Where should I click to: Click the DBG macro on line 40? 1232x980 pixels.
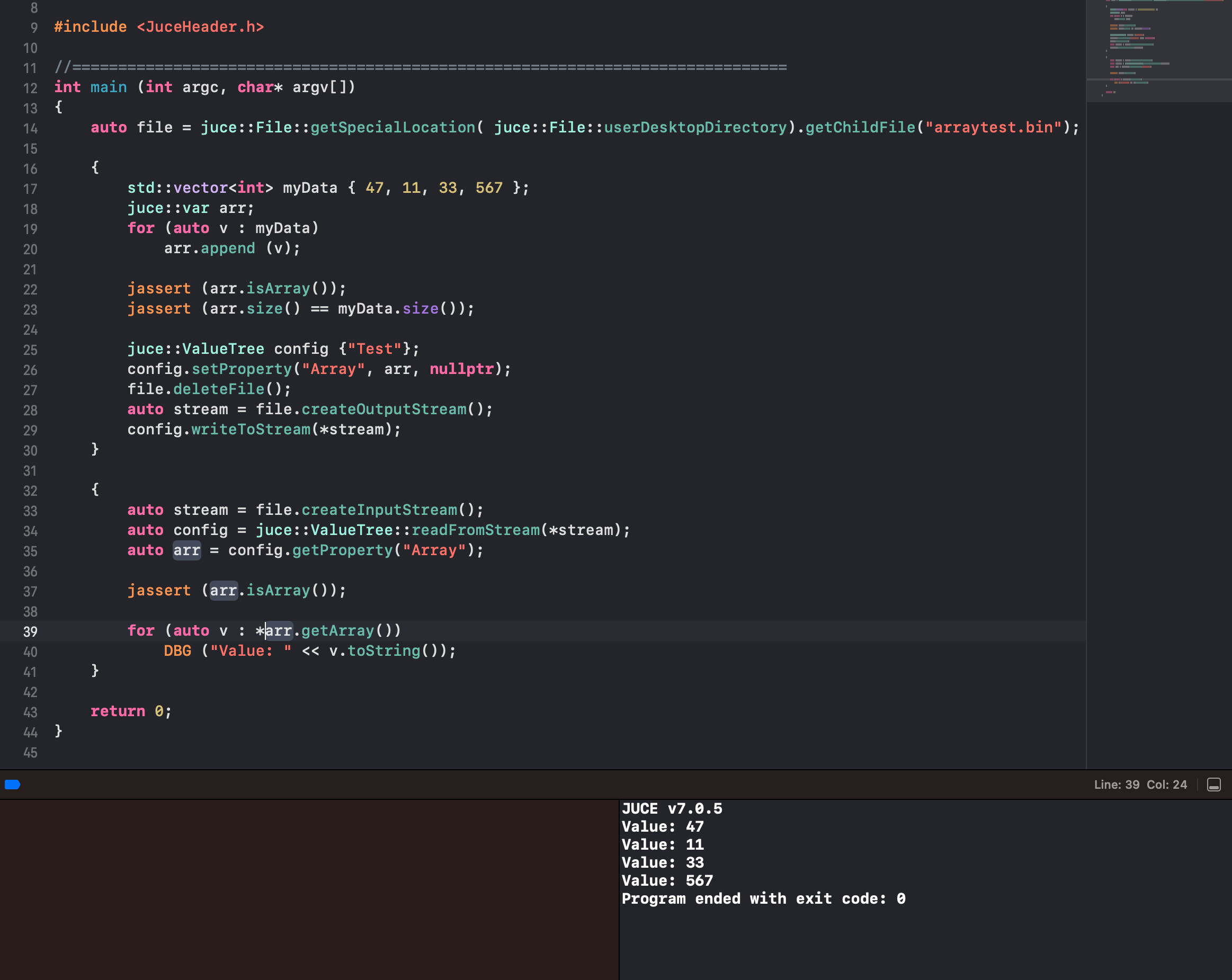pyautogui.click(x=178, y=651)
